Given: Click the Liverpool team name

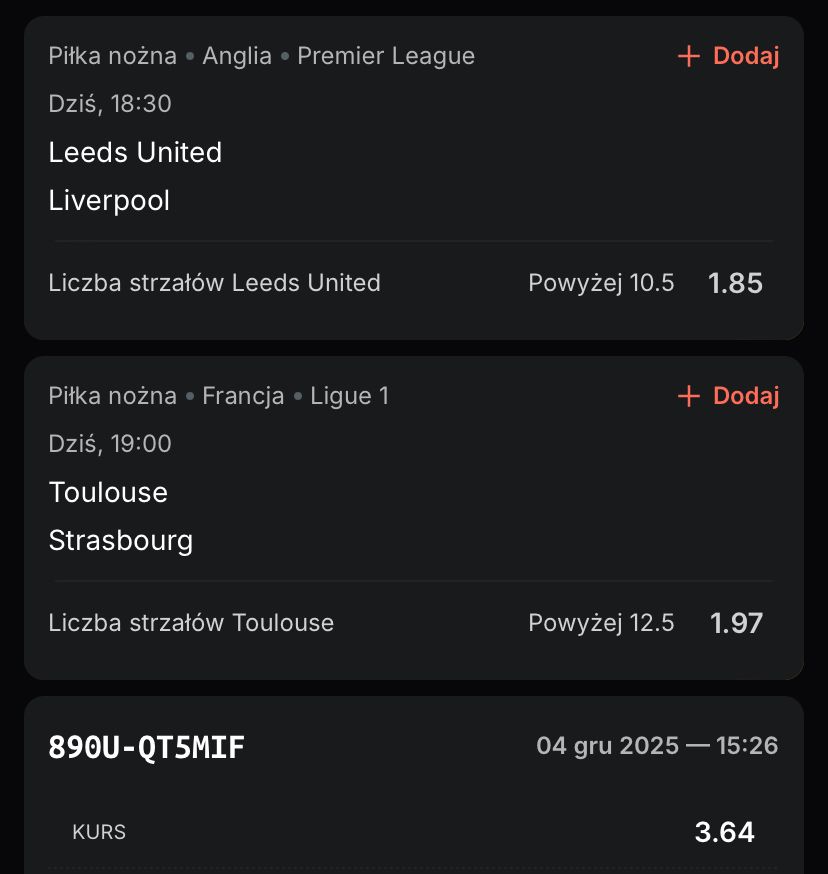Looking at the screenshot, I should (x=109, y=201).
